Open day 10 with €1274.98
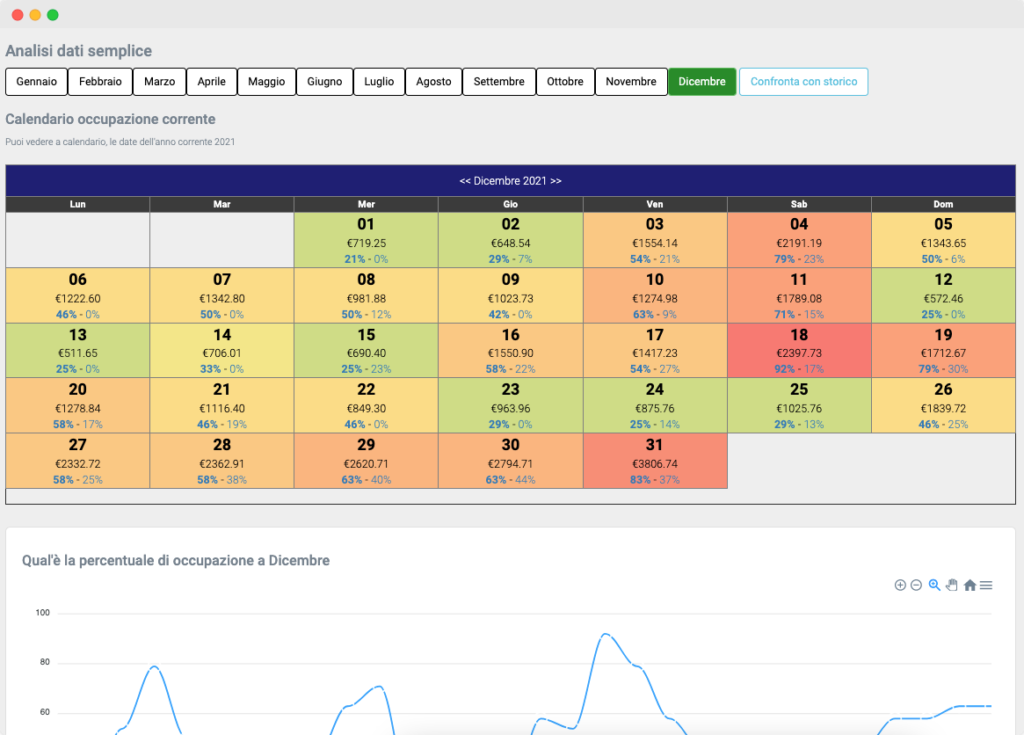The width and height of the screenshot is (1024, 735). tap(654, 295)
